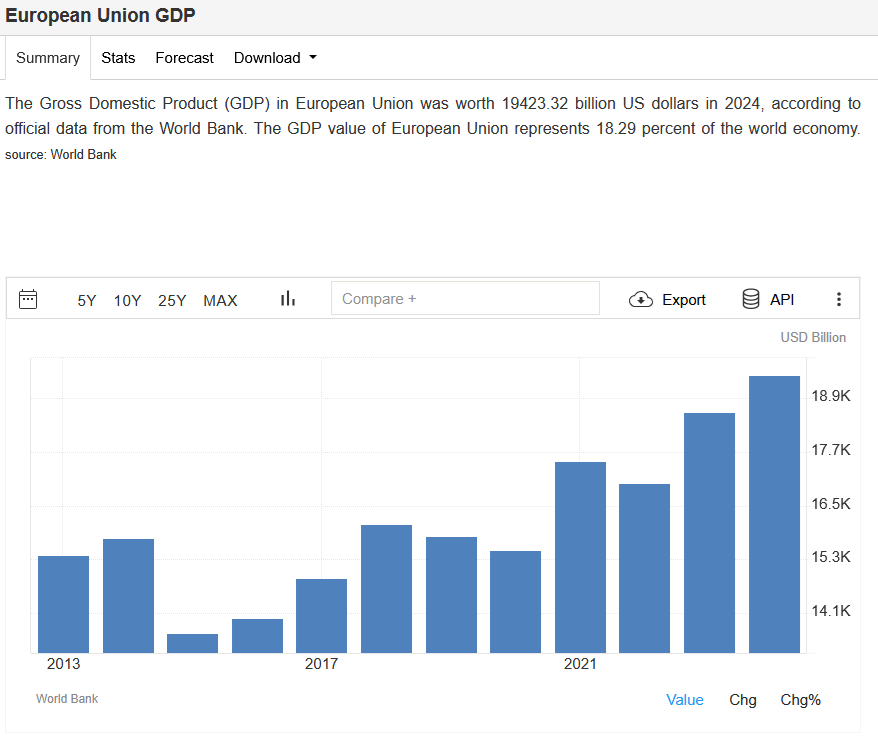The height and width of the screenshot is (755, 878).
Task: Switch to the Summary tab
Action: 48,58
